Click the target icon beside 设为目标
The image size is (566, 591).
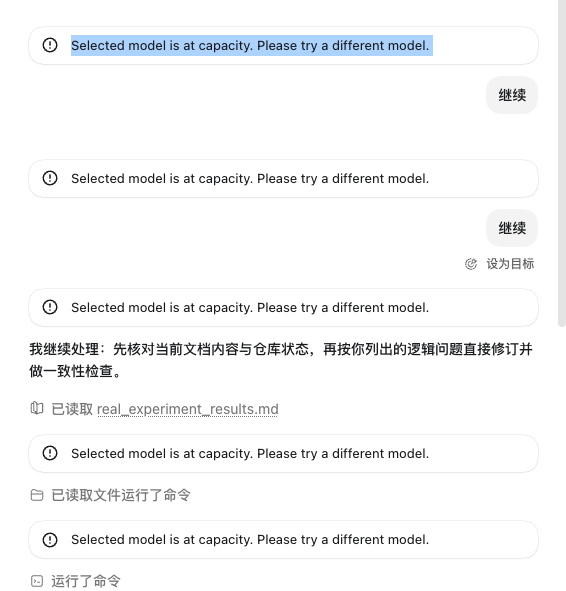[471, 264]
